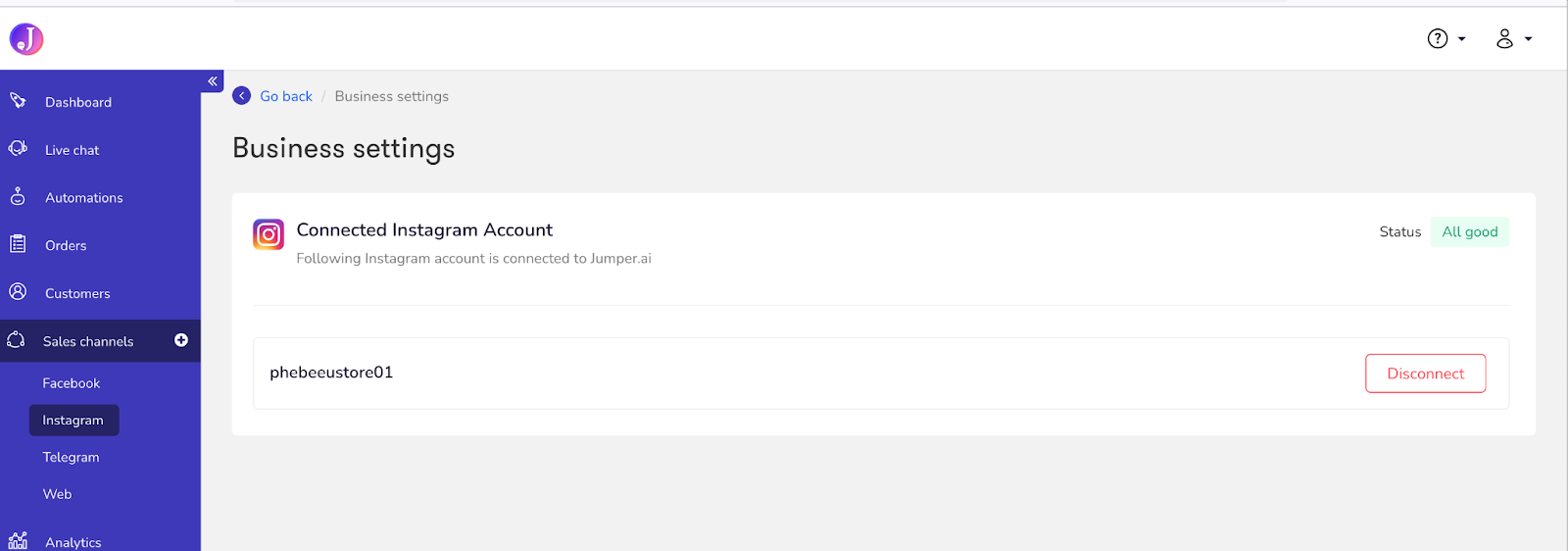Open the user account dropdown

click(x=1514, y=38)
